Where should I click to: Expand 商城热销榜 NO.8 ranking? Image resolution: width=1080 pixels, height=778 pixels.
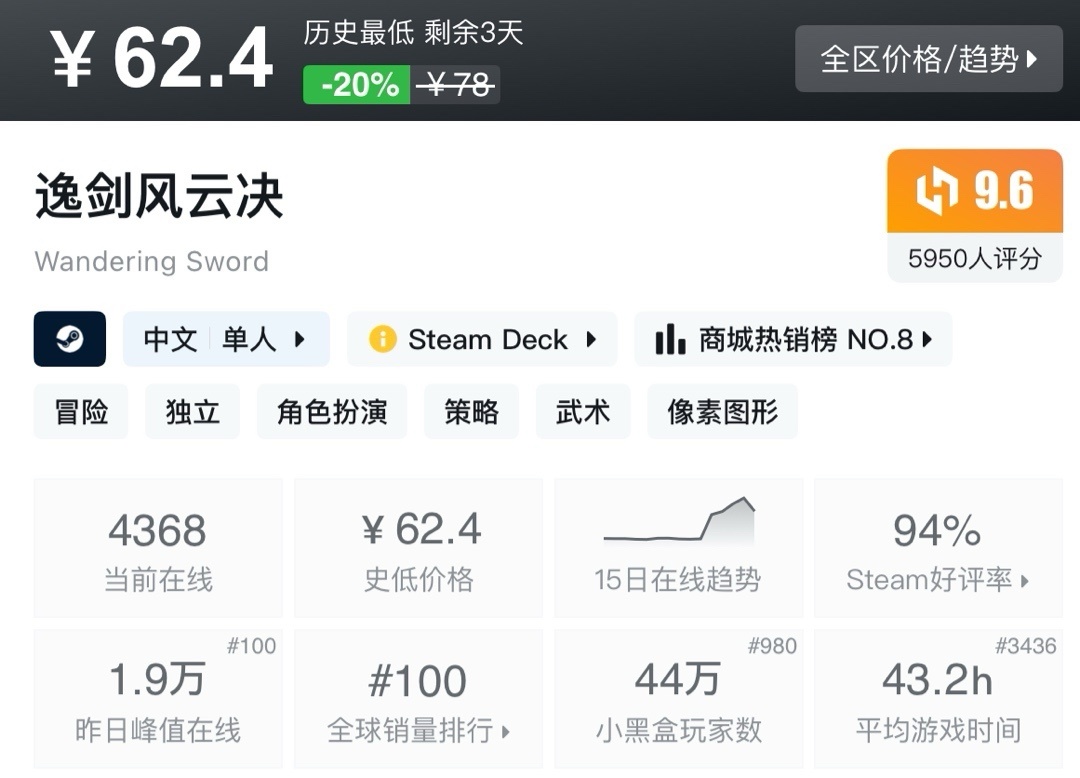tap(793, 339)
